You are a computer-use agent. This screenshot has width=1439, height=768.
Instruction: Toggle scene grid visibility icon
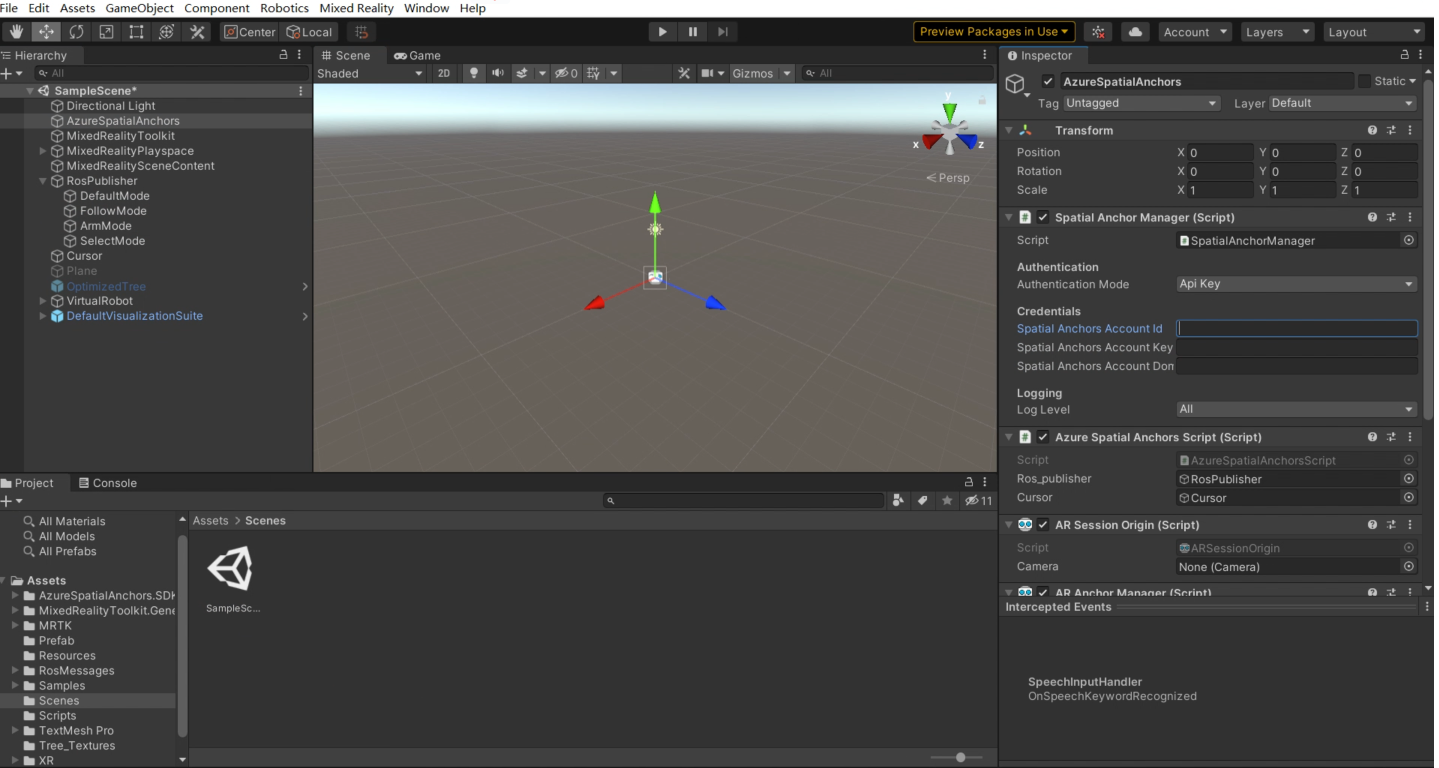point(594,73)
